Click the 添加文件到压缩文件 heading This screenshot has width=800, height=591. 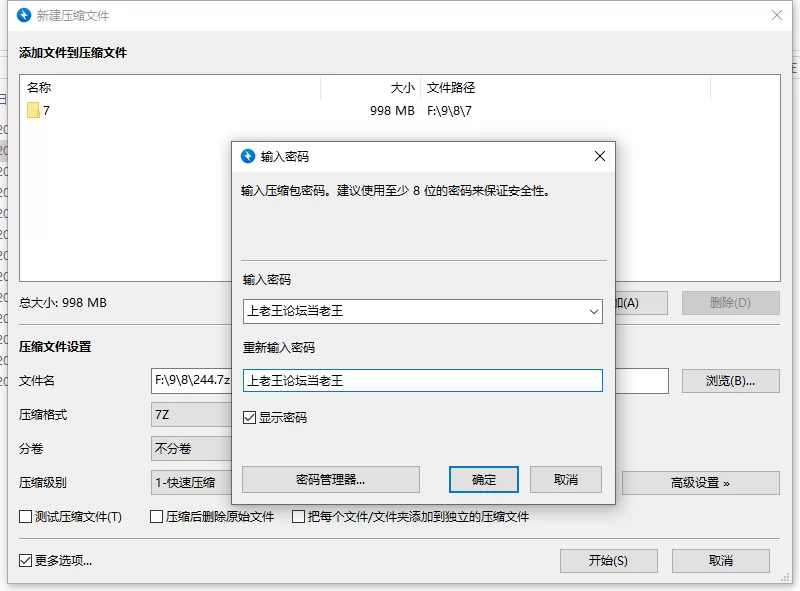click(73, 53)
